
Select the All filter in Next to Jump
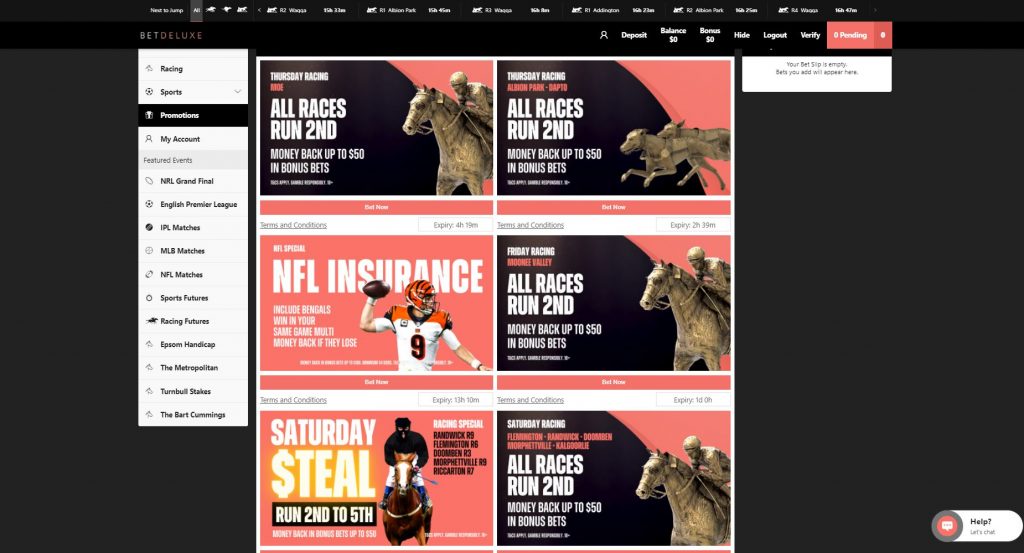point(197,10)
